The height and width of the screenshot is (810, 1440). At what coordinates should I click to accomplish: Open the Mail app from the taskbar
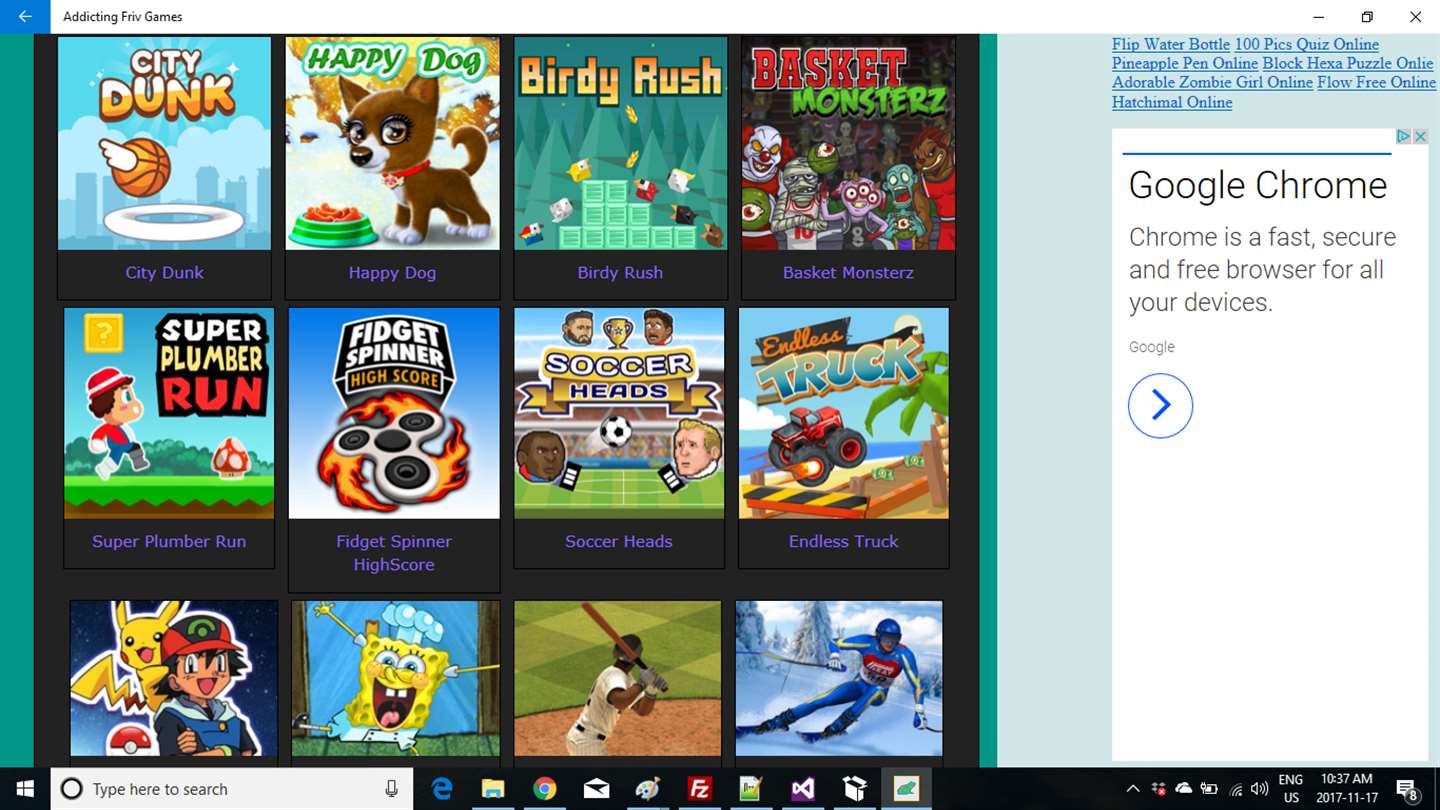coord(596,789)
